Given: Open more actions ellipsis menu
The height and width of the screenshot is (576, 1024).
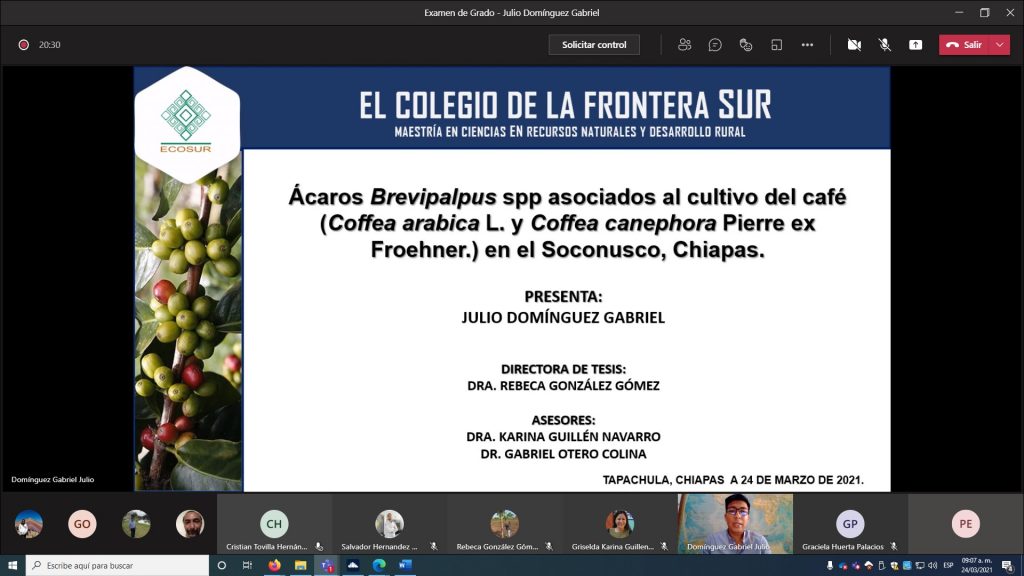Looking at the screenshot, I should click(x=807, y=44).
